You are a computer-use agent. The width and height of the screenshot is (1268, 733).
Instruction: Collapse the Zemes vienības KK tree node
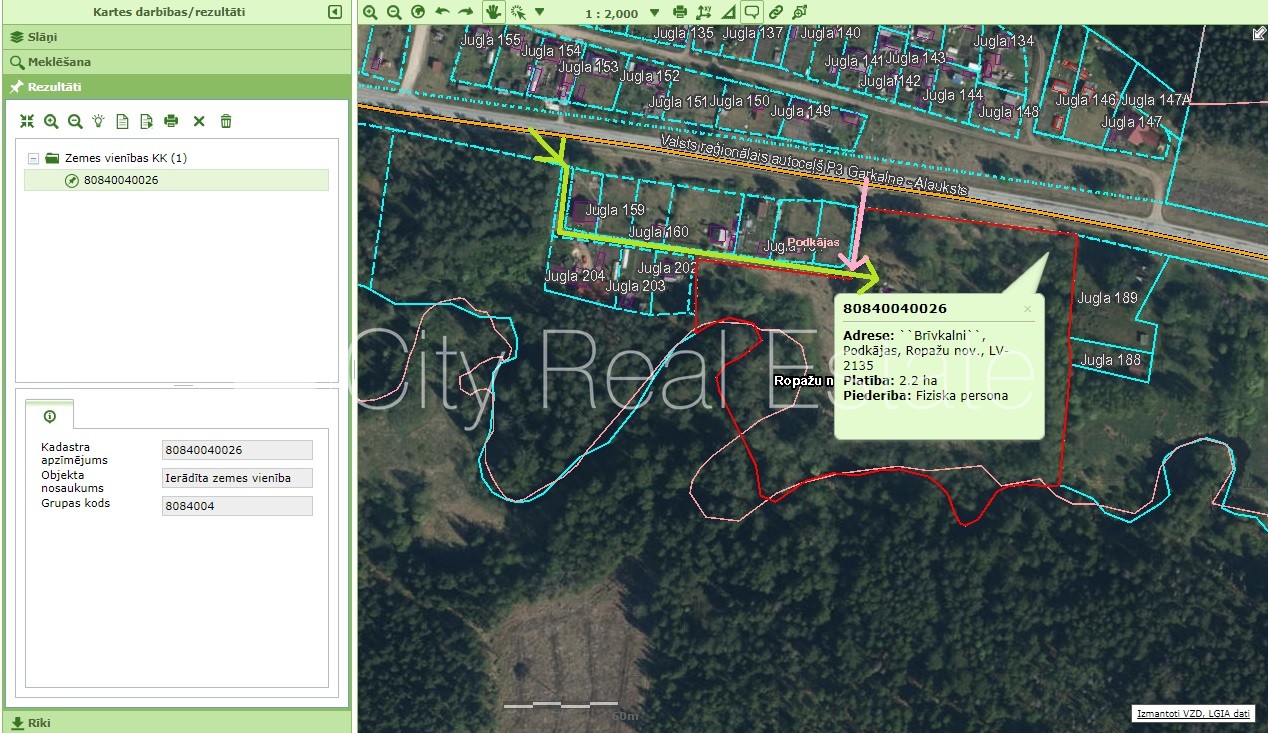[x=33, y=158]
